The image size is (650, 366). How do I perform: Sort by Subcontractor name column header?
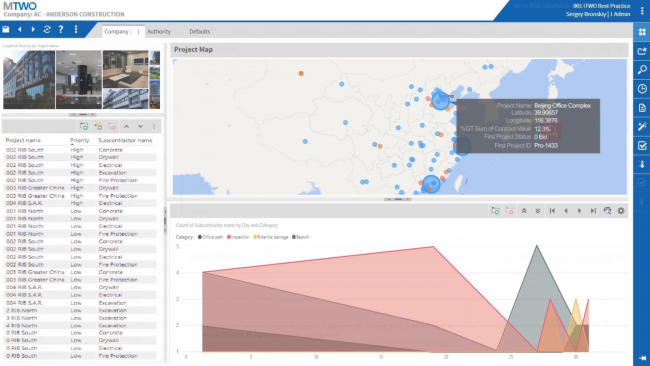pos(125,140)
